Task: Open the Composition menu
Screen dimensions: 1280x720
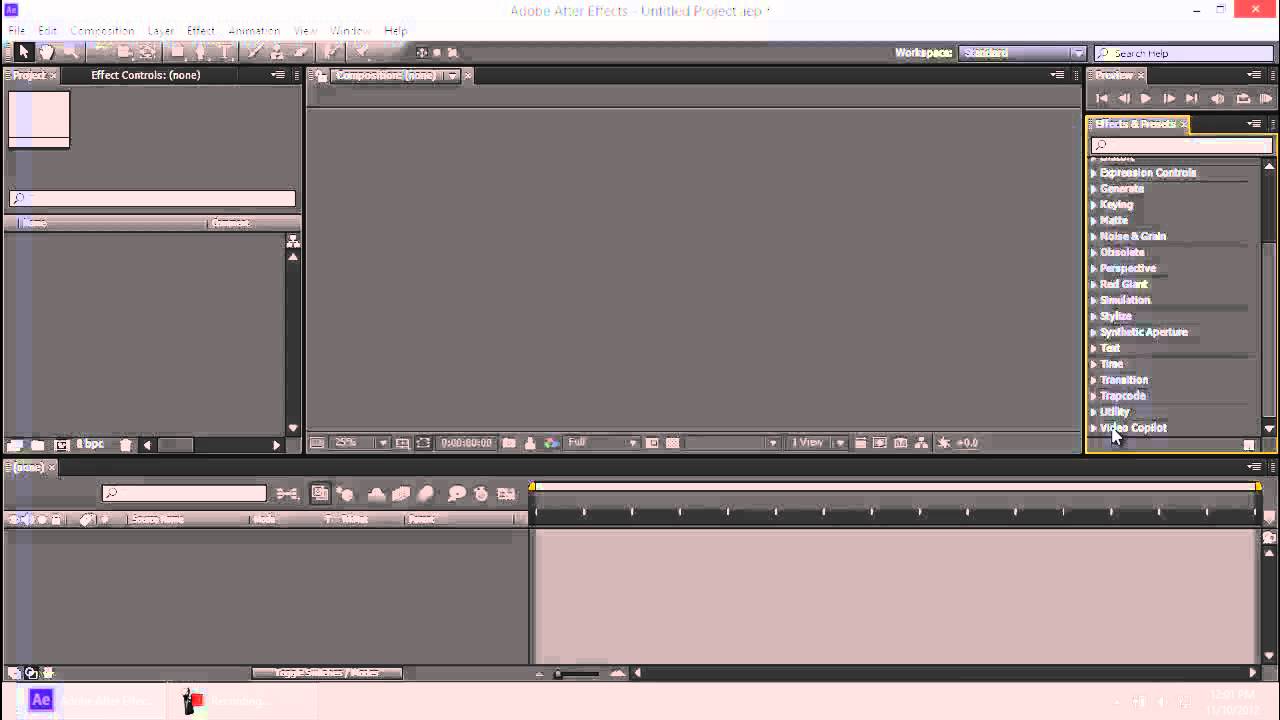Action: [103, 30]
